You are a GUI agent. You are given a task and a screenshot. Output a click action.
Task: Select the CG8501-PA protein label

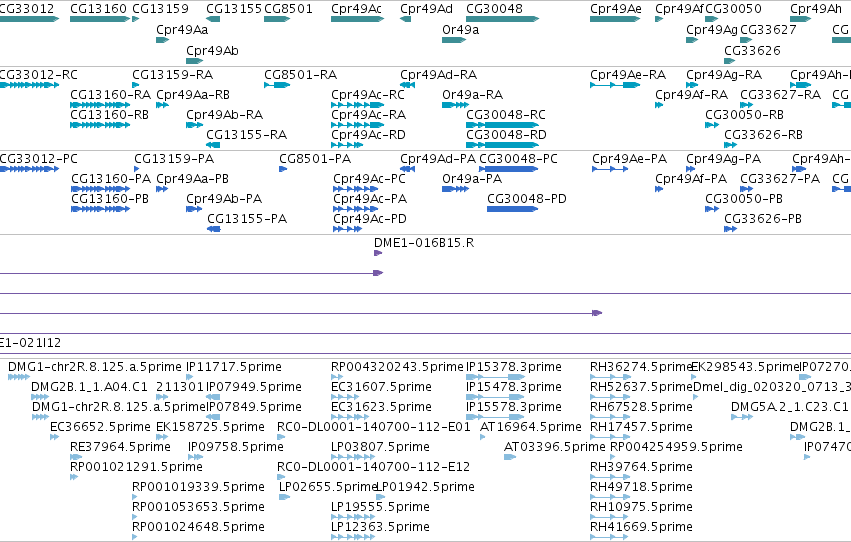point(315,158)
